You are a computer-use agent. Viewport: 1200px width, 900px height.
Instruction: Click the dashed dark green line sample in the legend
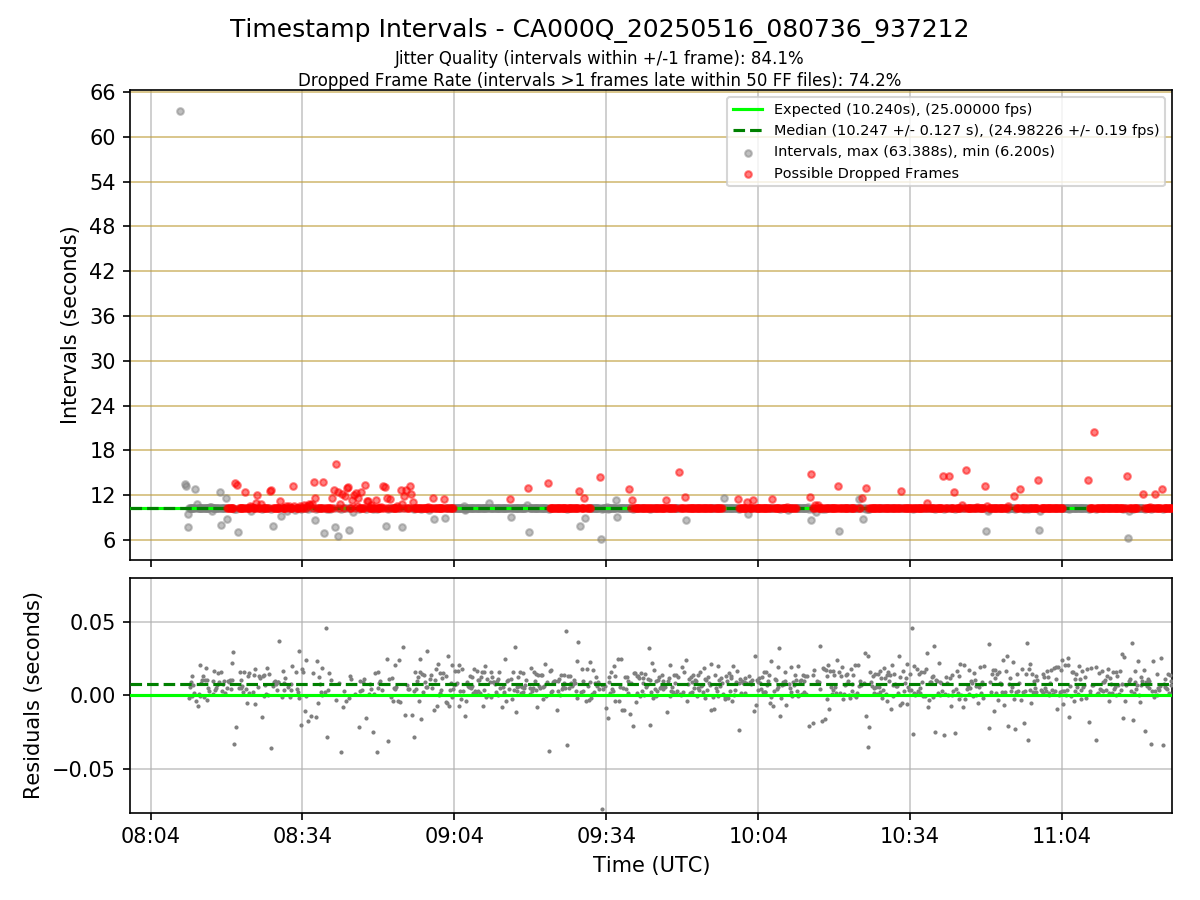coord(748,130)
